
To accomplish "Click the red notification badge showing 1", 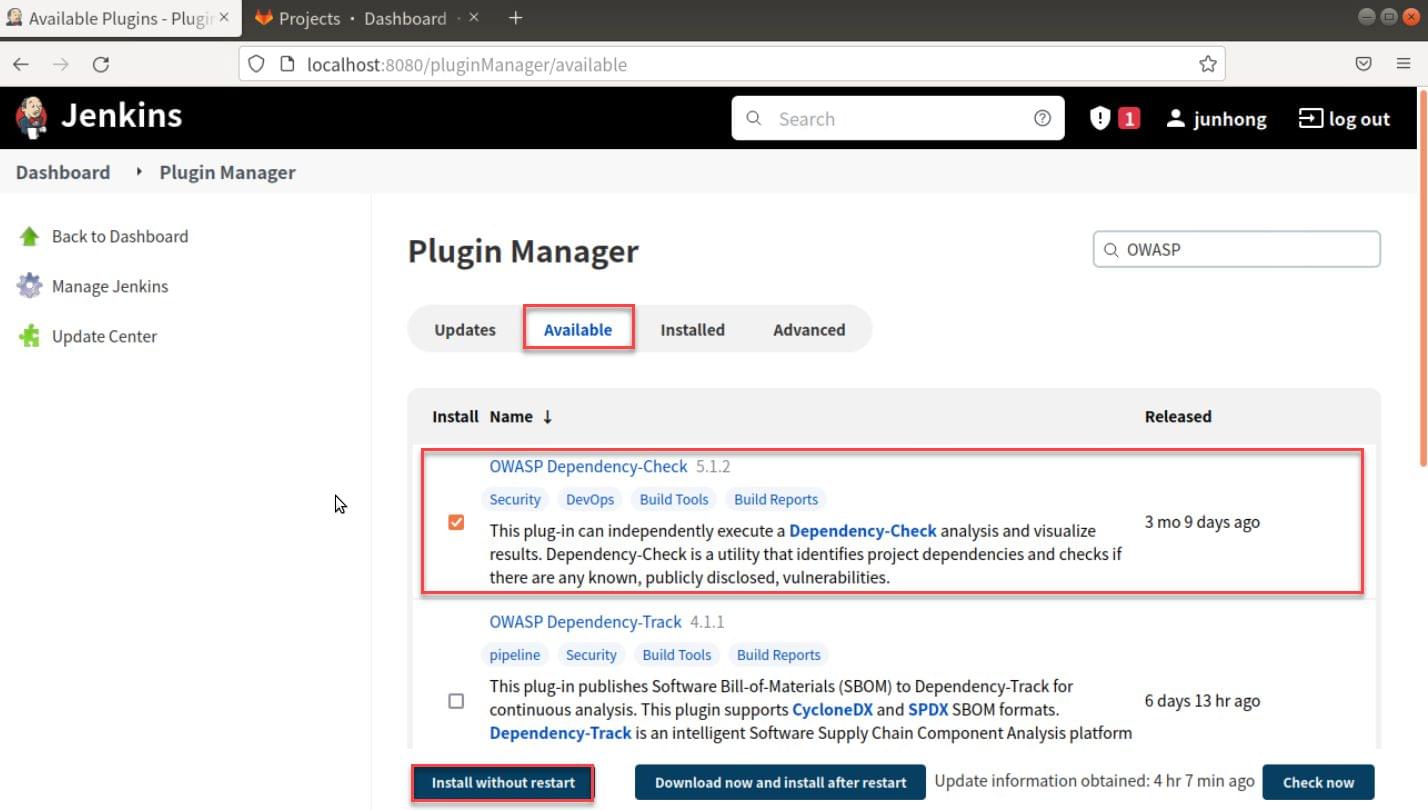I will click(1129, 119).
